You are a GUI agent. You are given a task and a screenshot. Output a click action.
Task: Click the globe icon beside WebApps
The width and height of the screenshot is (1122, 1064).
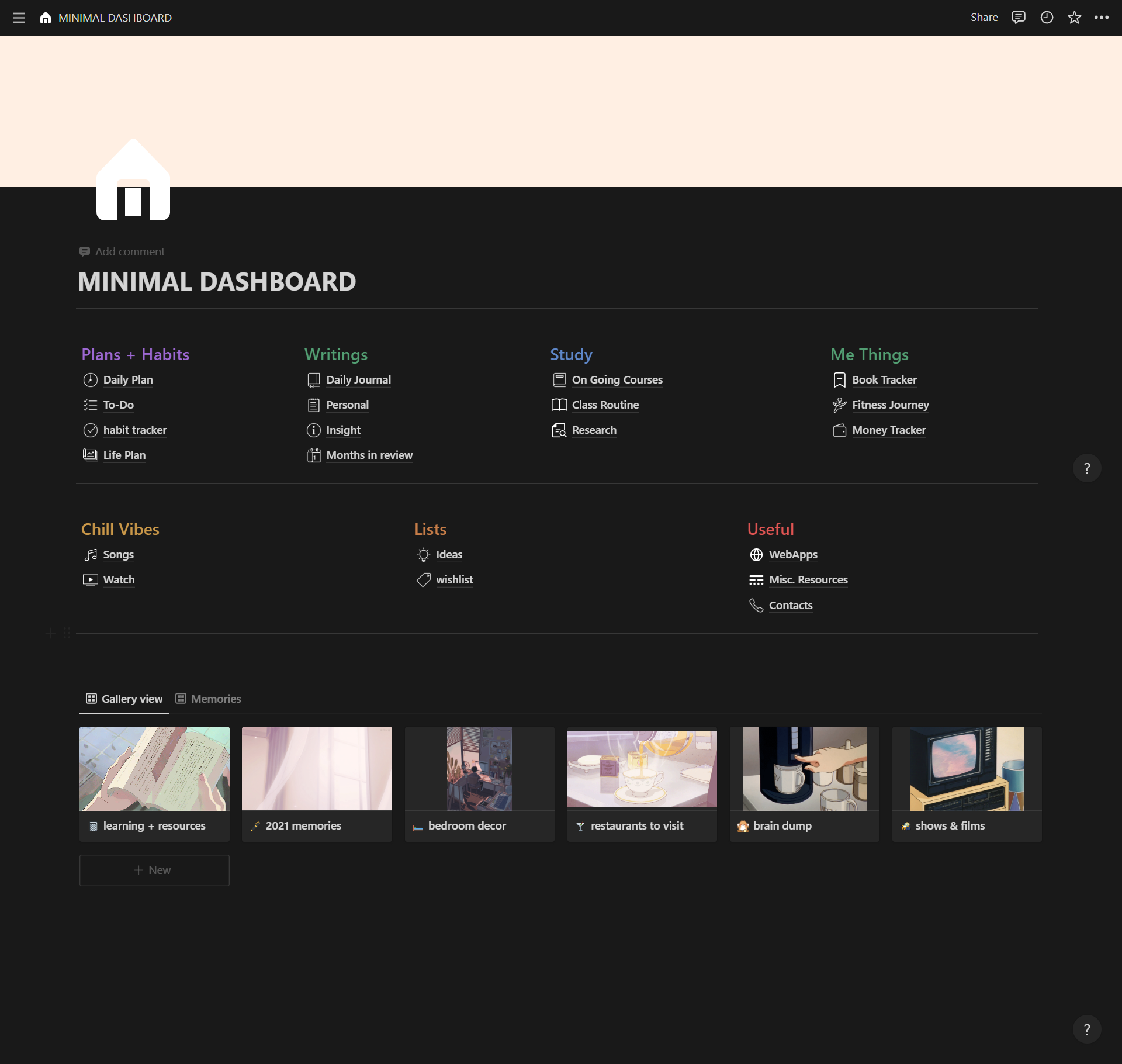point(756,554)
